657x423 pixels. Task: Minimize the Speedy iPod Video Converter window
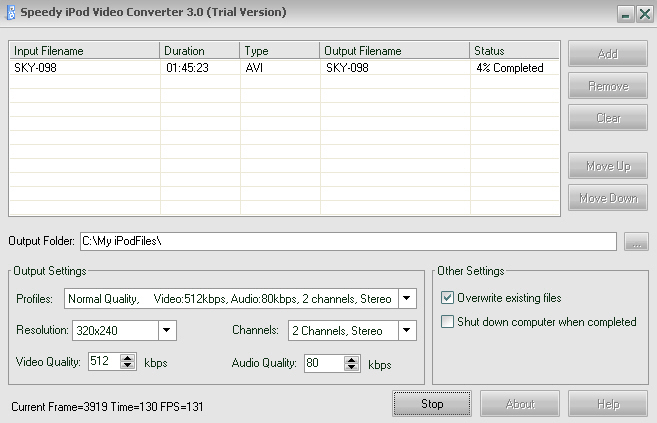point(625,15)
